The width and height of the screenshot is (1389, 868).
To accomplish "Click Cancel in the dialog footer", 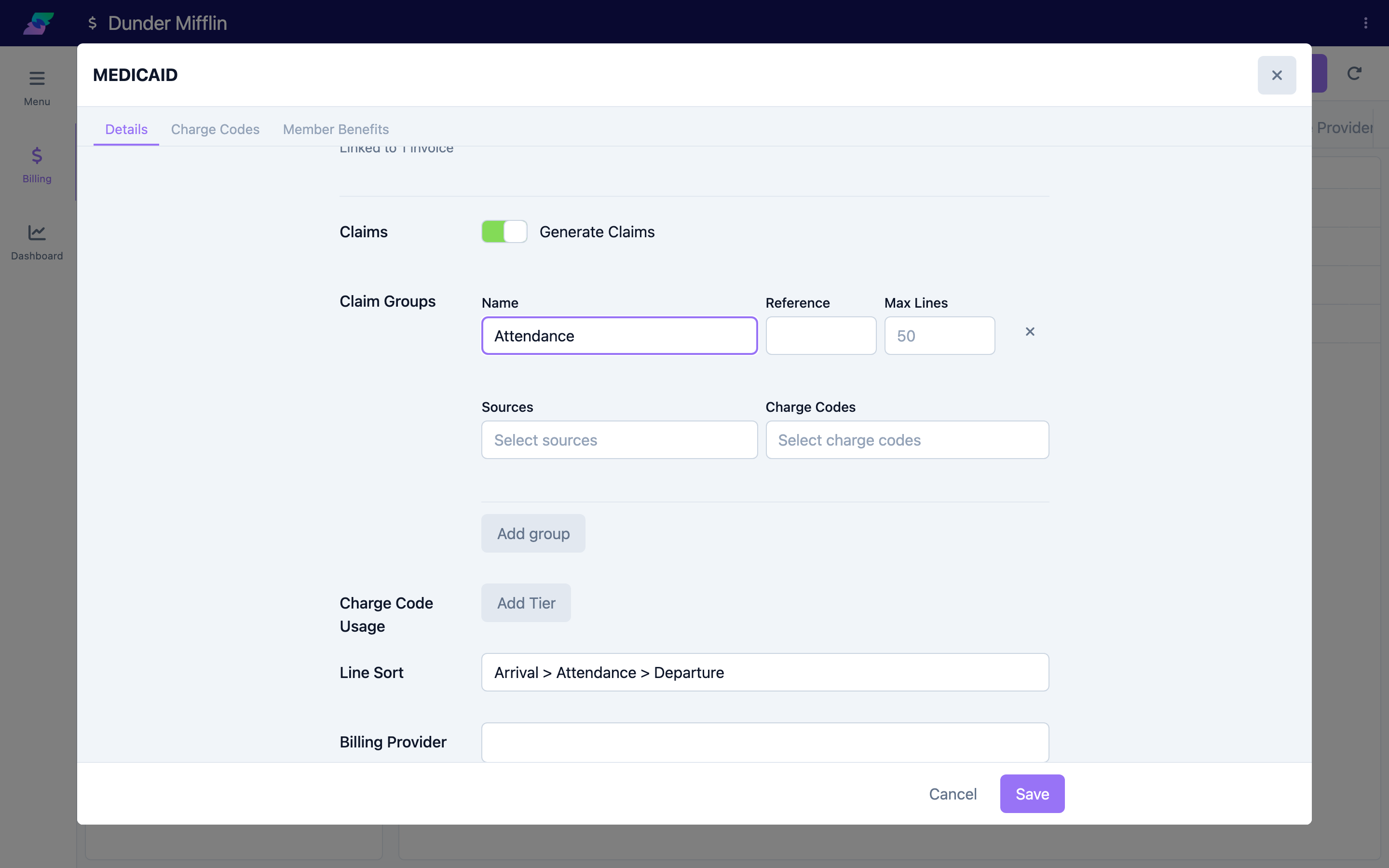I will tap(953, 794).
